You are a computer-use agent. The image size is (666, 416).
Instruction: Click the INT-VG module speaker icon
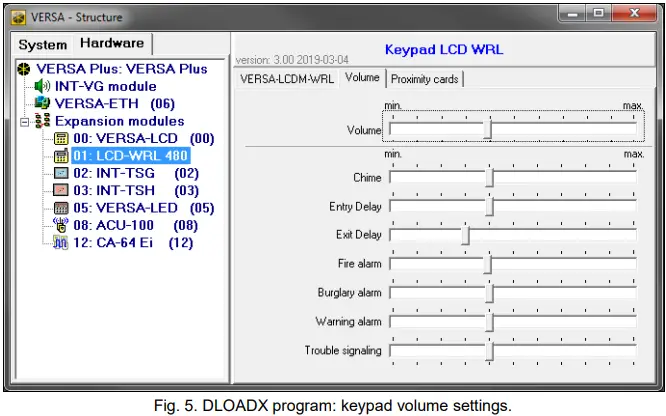pos(42,86)
